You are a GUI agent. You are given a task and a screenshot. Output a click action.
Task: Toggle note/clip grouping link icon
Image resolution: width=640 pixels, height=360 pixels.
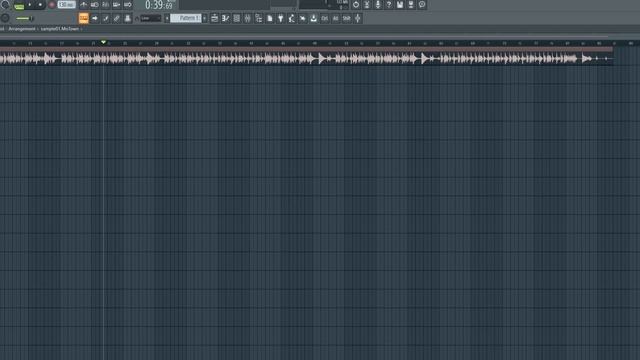(117, 18)
